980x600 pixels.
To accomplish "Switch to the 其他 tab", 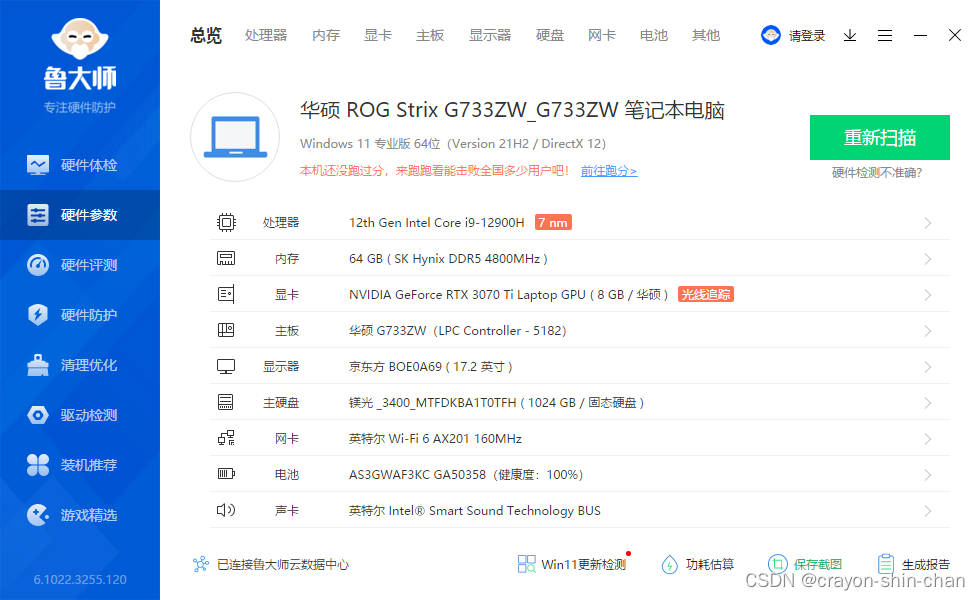I will tap(706, 36).
